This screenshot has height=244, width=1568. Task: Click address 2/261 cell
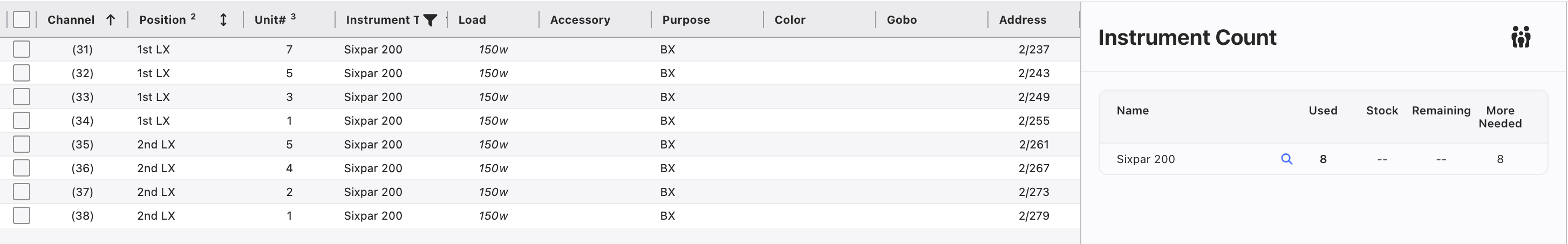(1033, 144)
